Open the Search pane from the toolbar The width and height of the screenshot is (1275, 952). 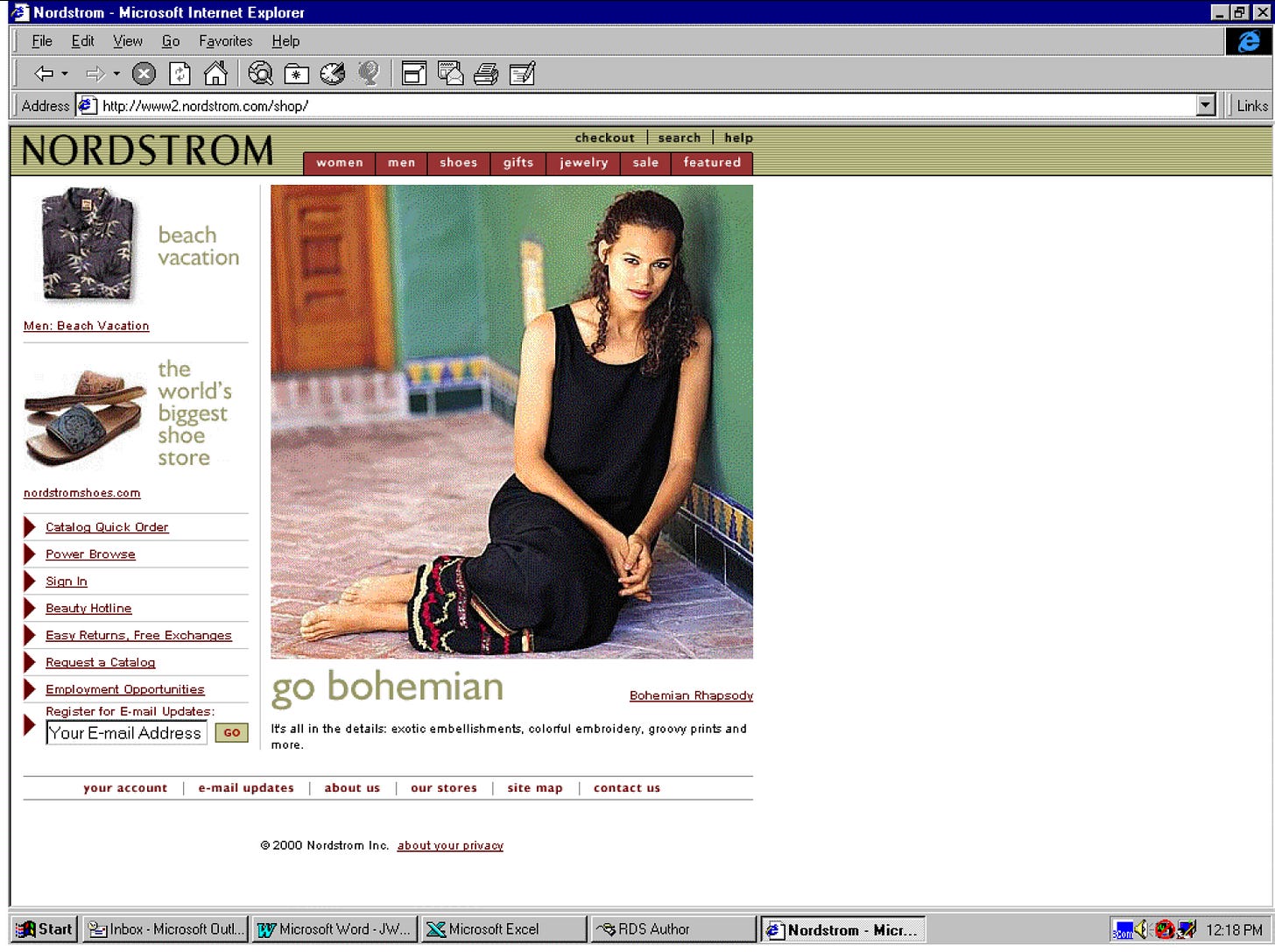(260, 74)
